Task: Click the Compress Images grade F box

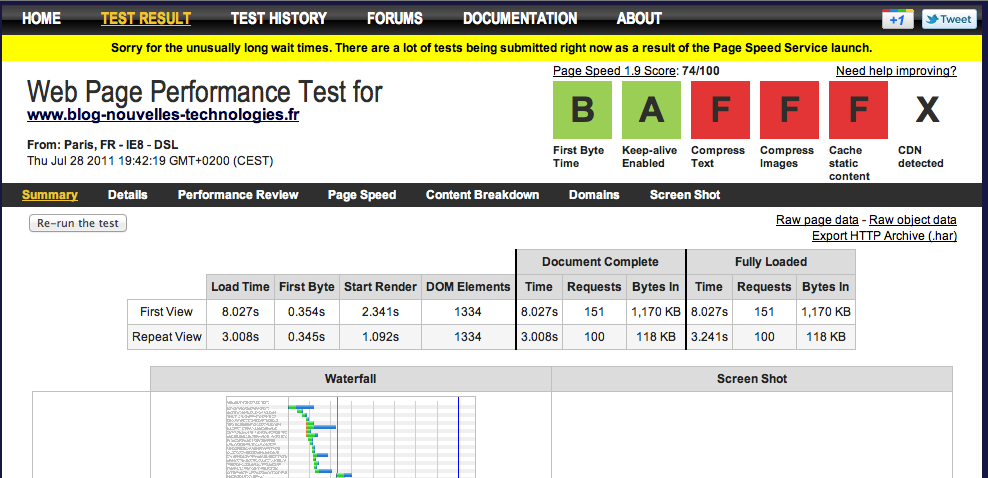Action: click(789, 110)
